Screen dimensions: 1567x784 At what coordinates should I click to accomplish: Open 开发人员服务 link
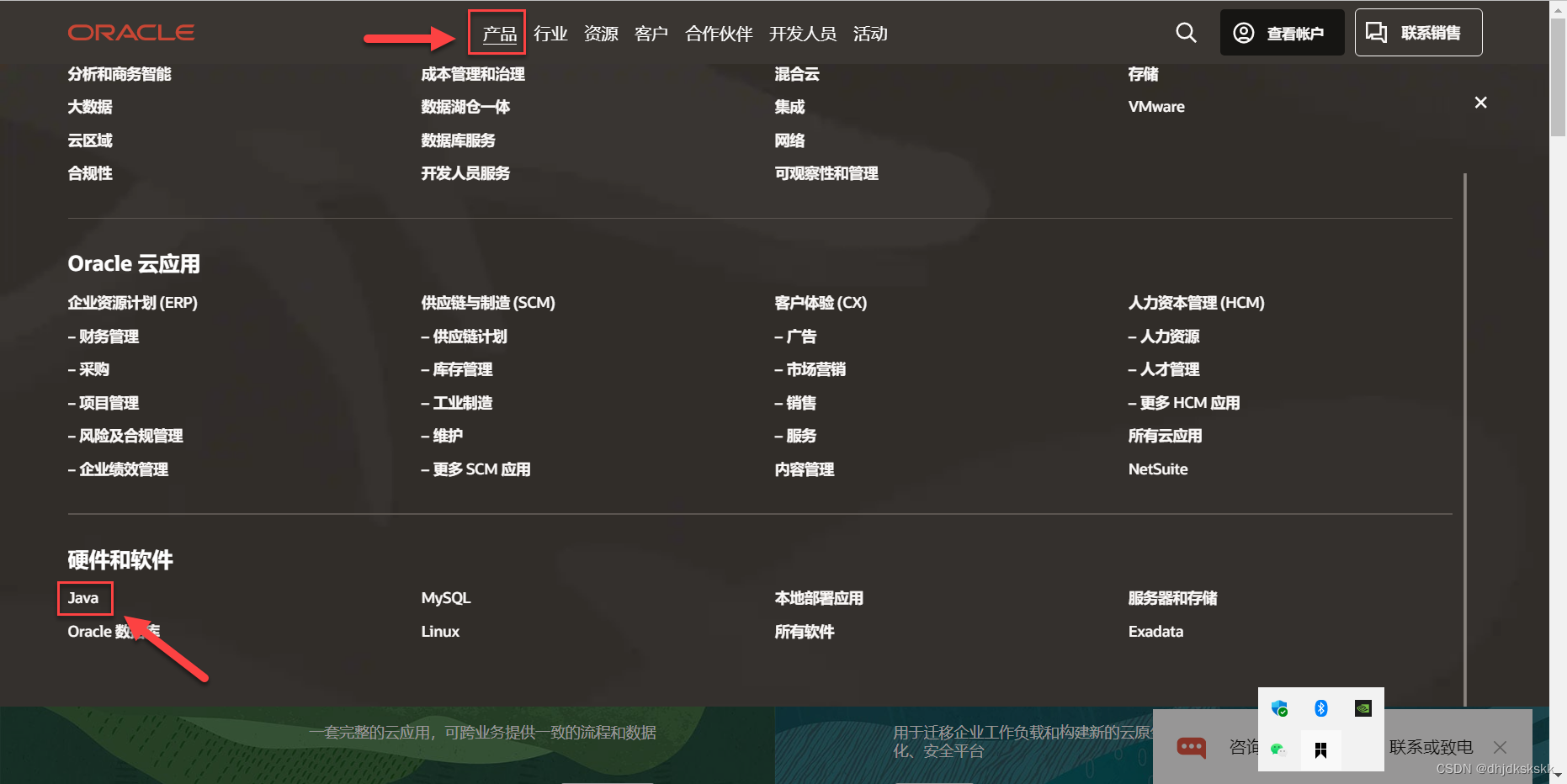coord(465,173)
